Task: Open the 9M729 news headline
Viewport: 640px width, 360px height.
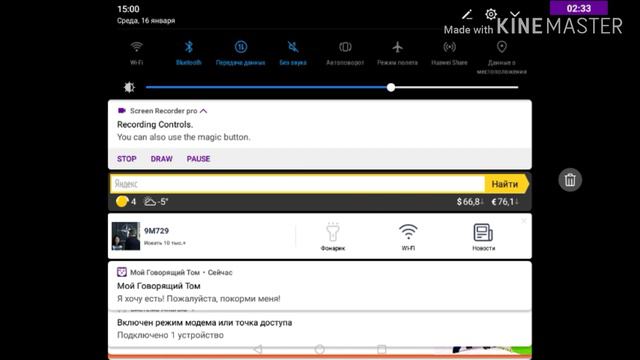Action: [x=156, y=231]
